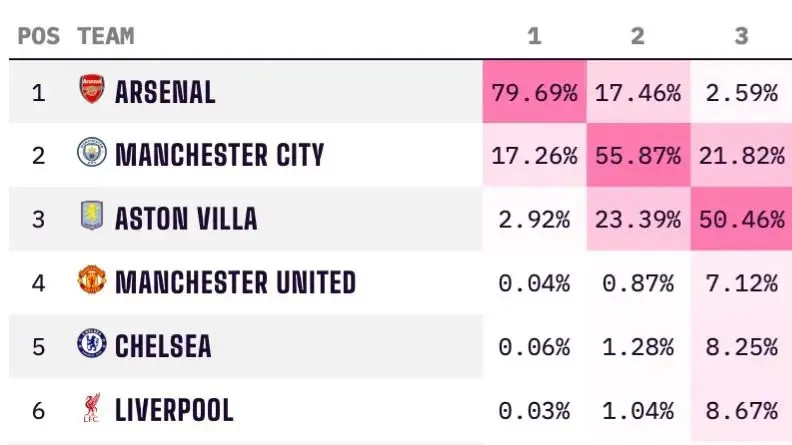This screenshot has width=792, height=445.
Task: Open the Chelsea team name link
Action: [x=163, y=346]
